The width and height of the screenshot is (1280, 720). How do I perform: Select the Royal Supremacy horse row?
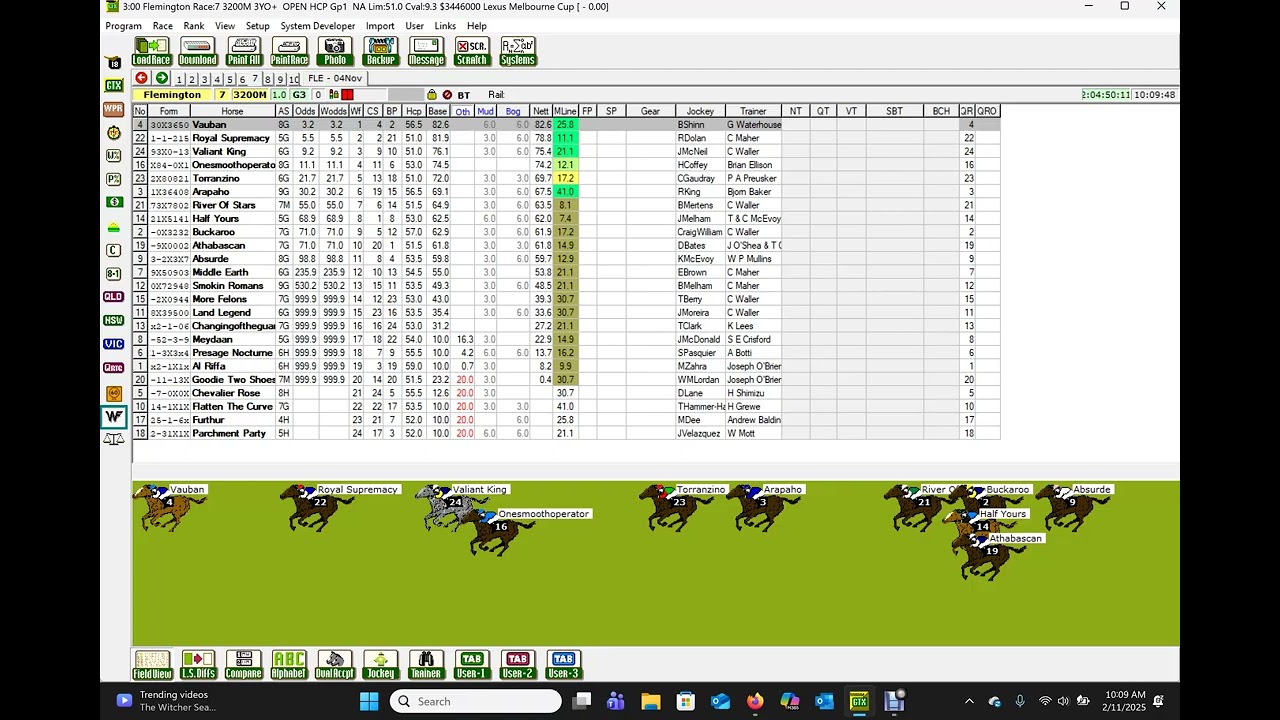tap(566, 138)
